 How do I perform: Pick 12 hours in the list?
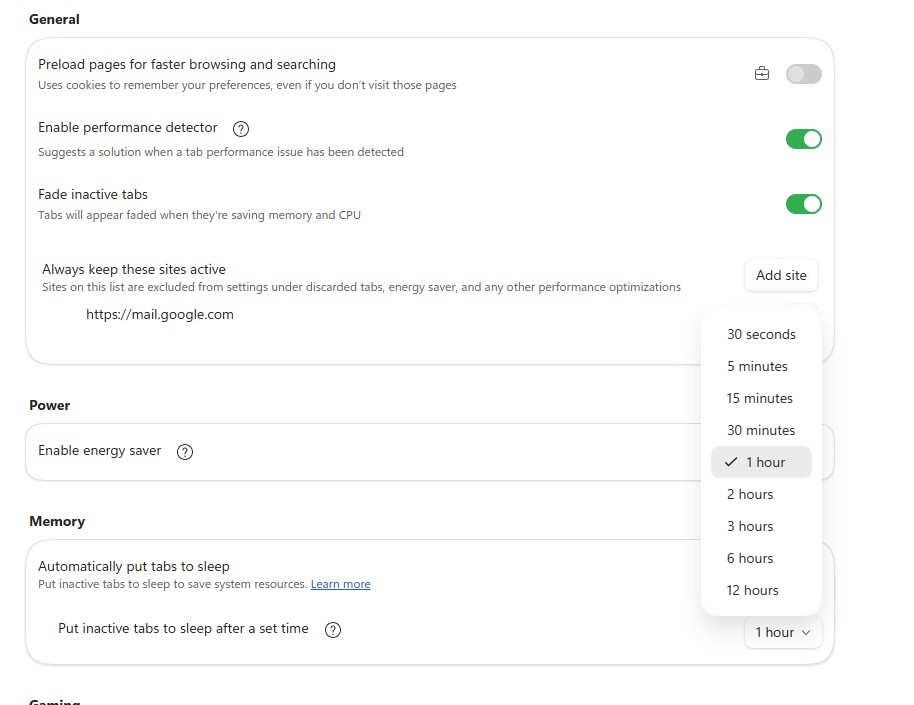coord(761,591)
